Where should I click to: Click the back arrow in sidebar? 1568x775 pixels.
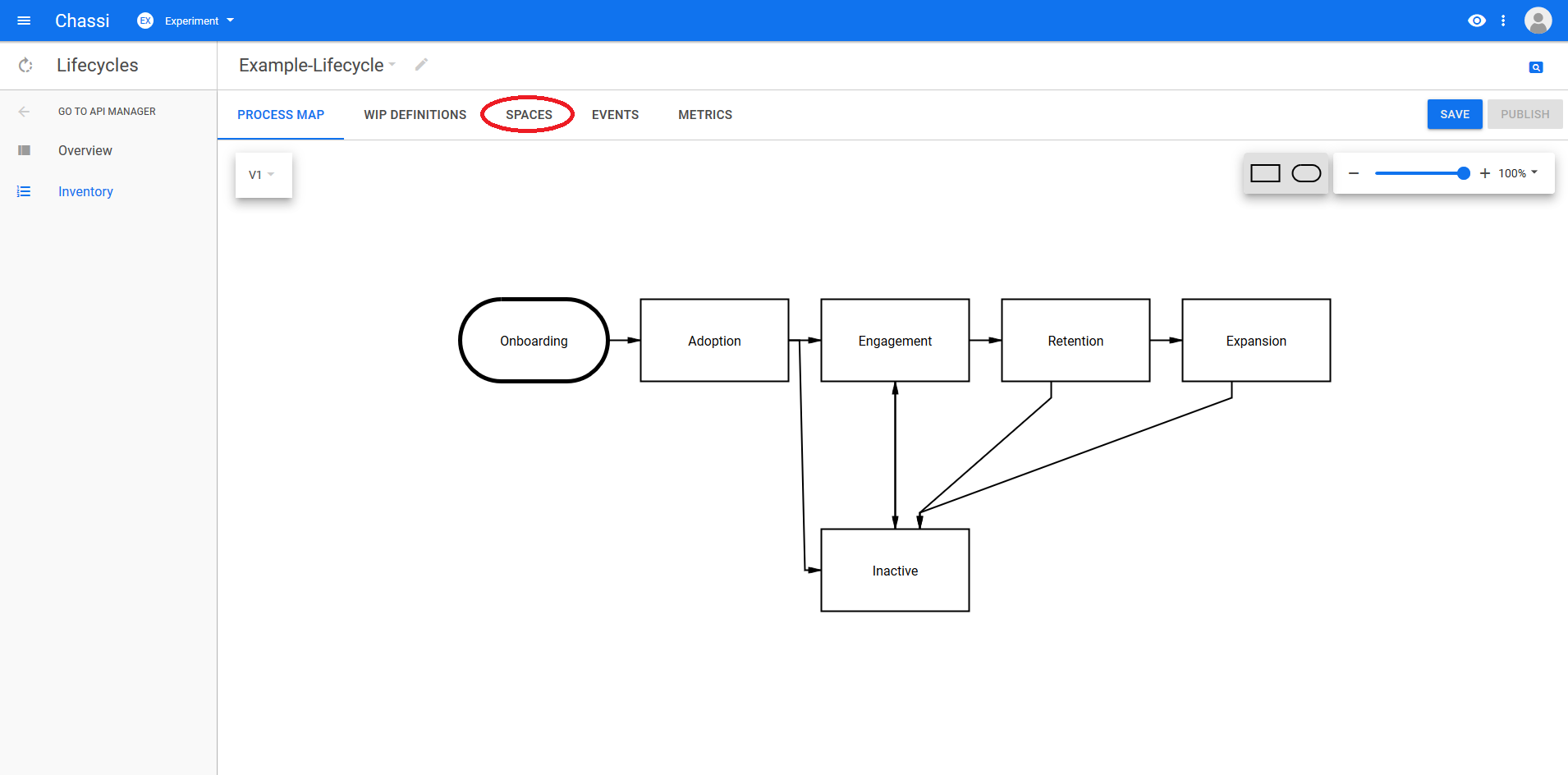[x=24, y=112]
